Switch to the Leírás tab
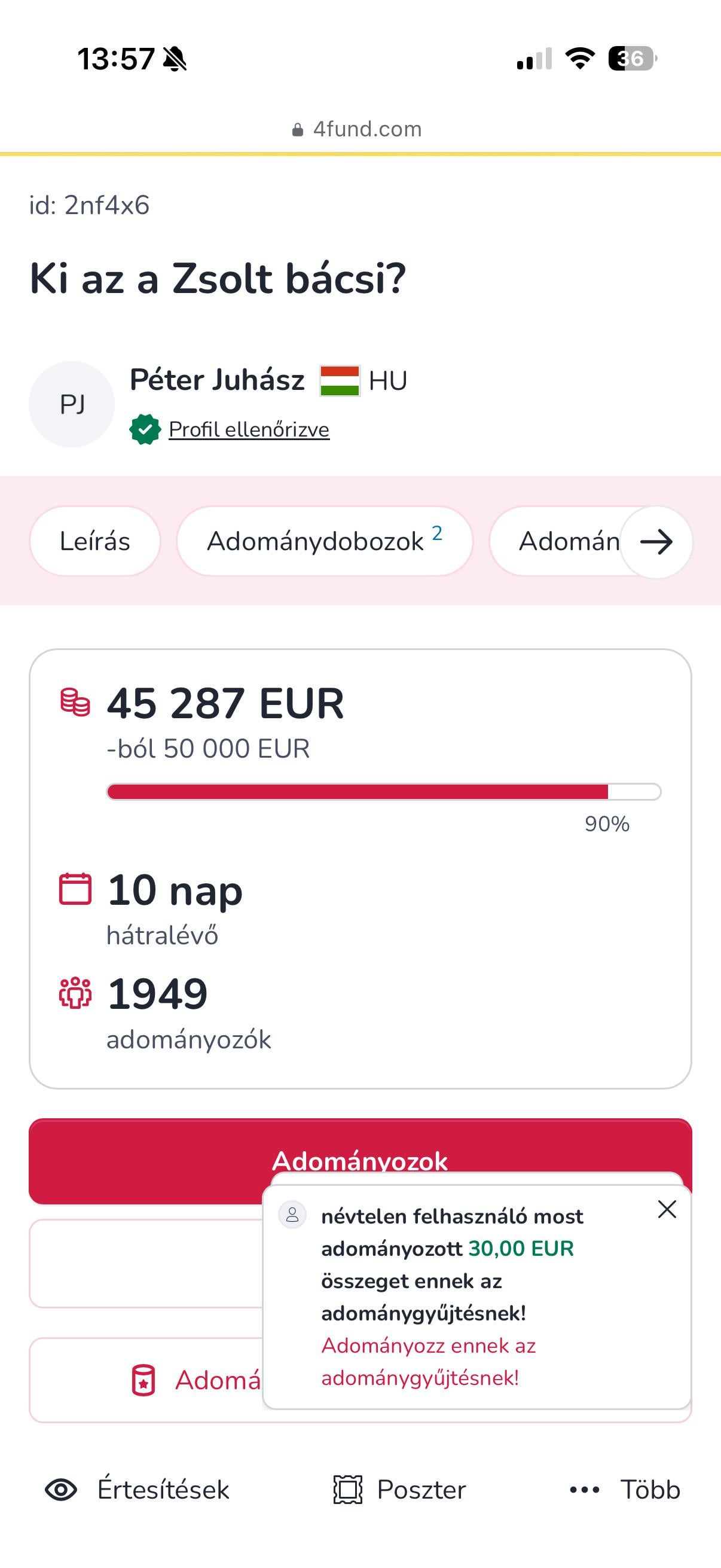The height and width of the screenshot is (1568, 721). 95,541
